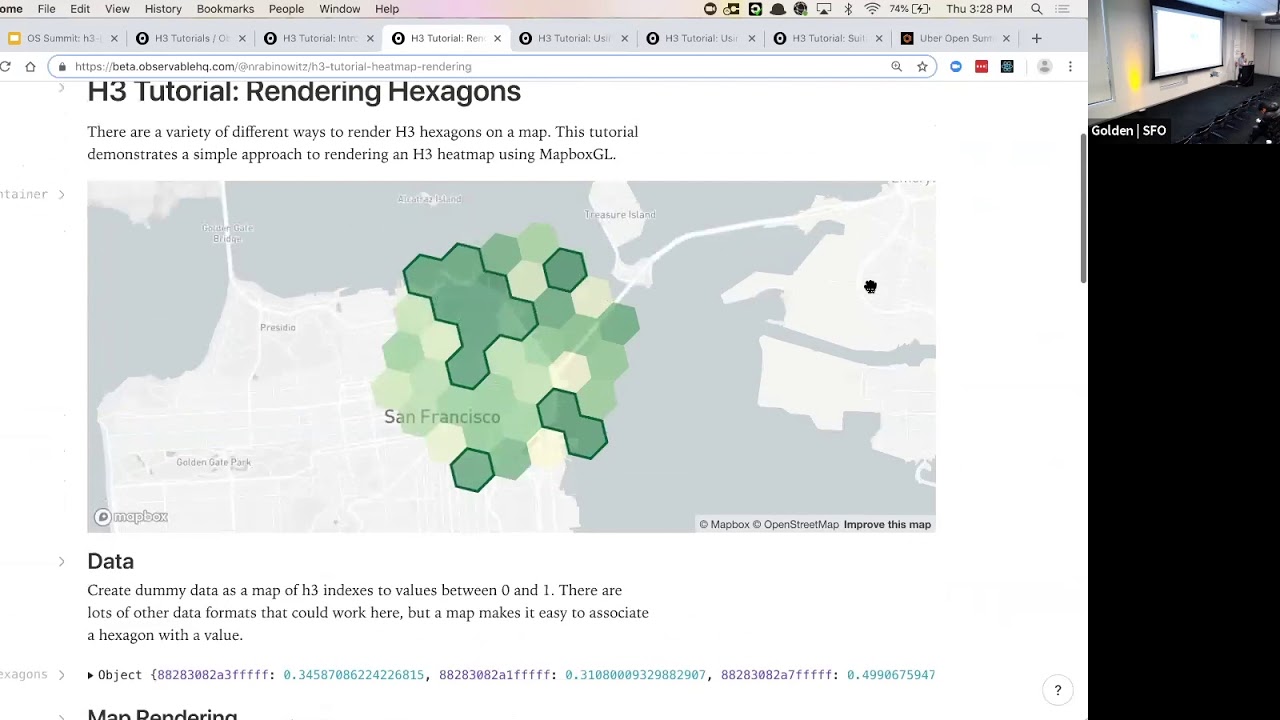Viewport: 1280px width, 720px height.
Task: Open the Zoom blue camera extension
Action: 956,66
